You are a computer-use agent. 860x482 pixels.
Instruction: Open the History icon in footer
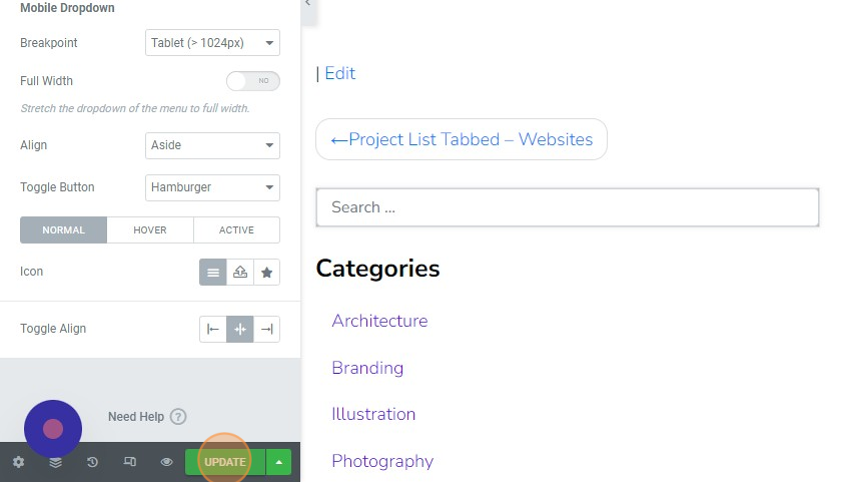point(92,462)
